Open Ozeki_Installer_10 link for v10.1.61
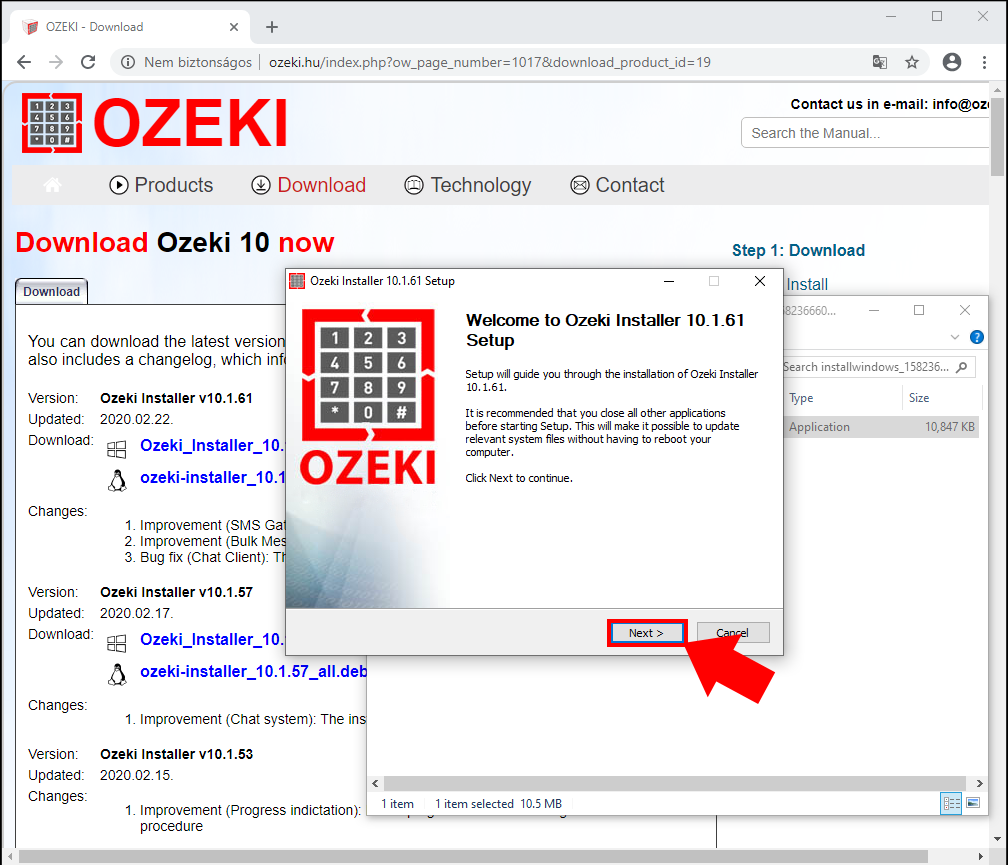The image size is (1008, 865). (212, 445)
